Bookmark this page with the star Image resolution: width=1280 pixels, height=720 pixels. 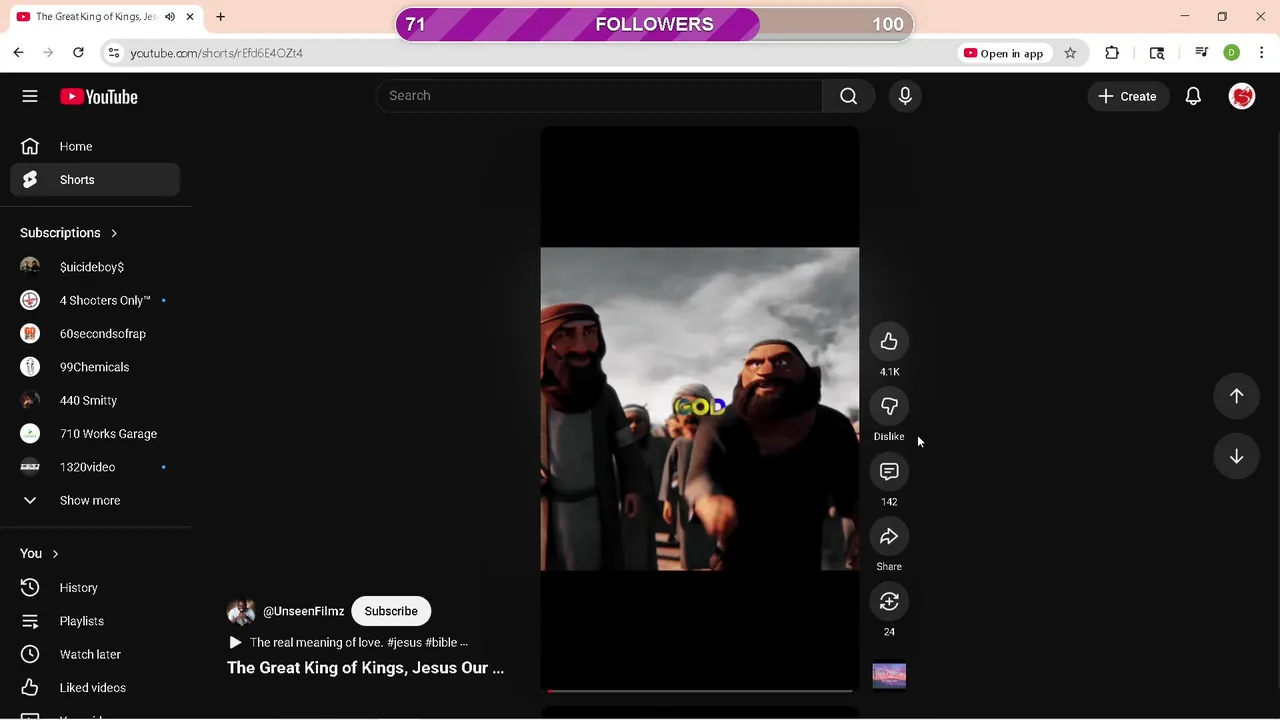click(x=1070, y=53)
